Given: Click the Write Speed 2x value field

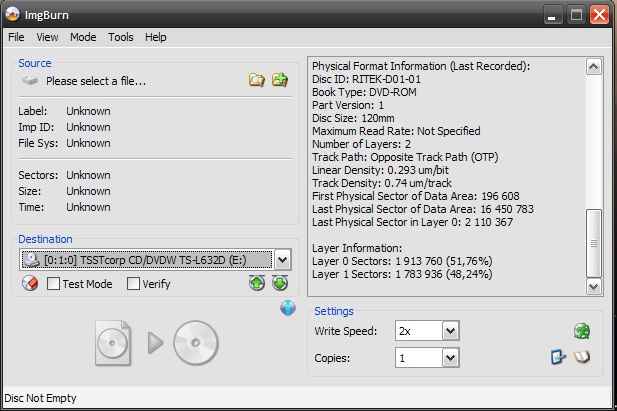Looking at the screenshot, I should 419,331.
